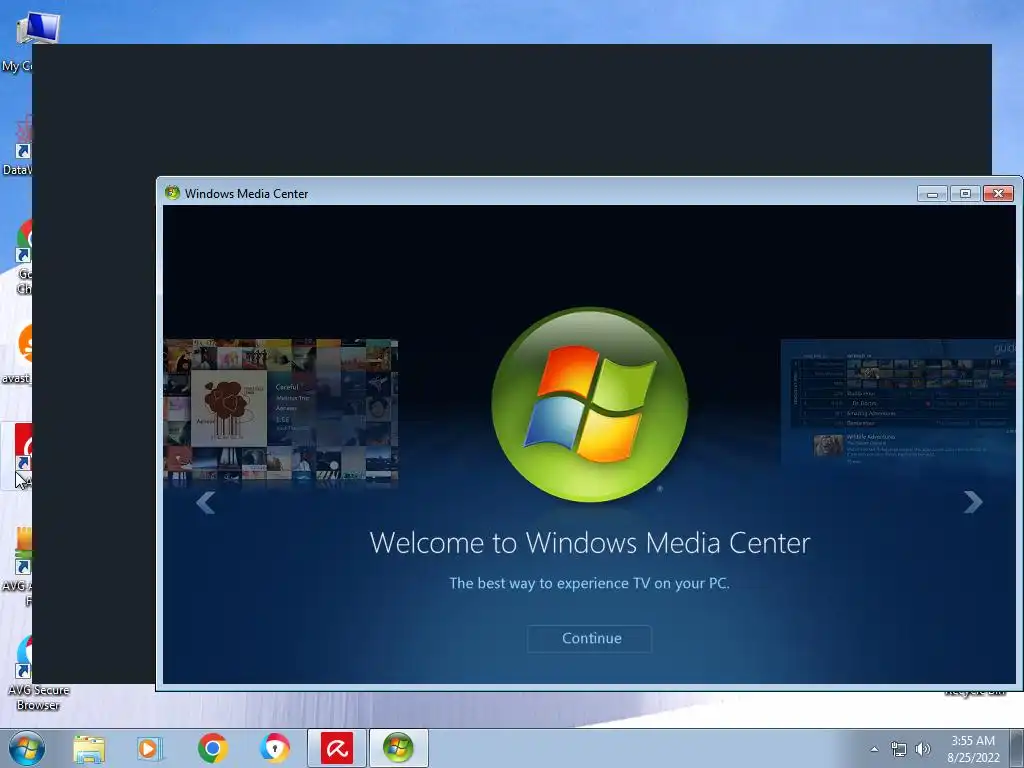Show hidden system tray icons arrow
The height and width of the screenshot is (768, 1024).
pyautogui.click(x=874, y=749)
